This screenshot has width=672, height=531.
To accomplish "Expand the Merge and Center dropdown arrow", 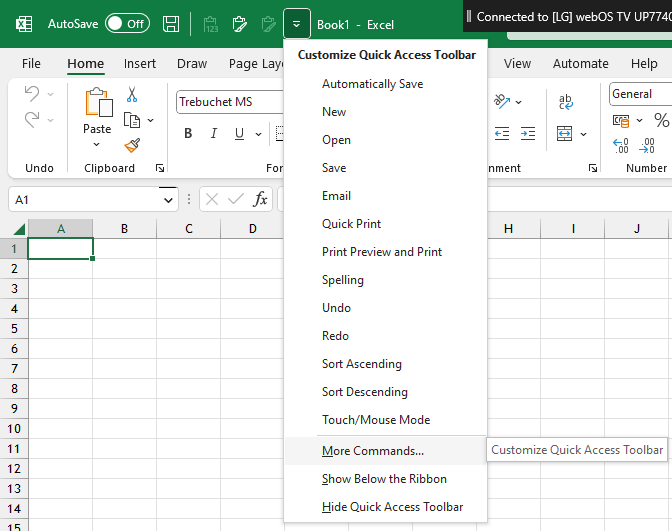I will [583, 134].
